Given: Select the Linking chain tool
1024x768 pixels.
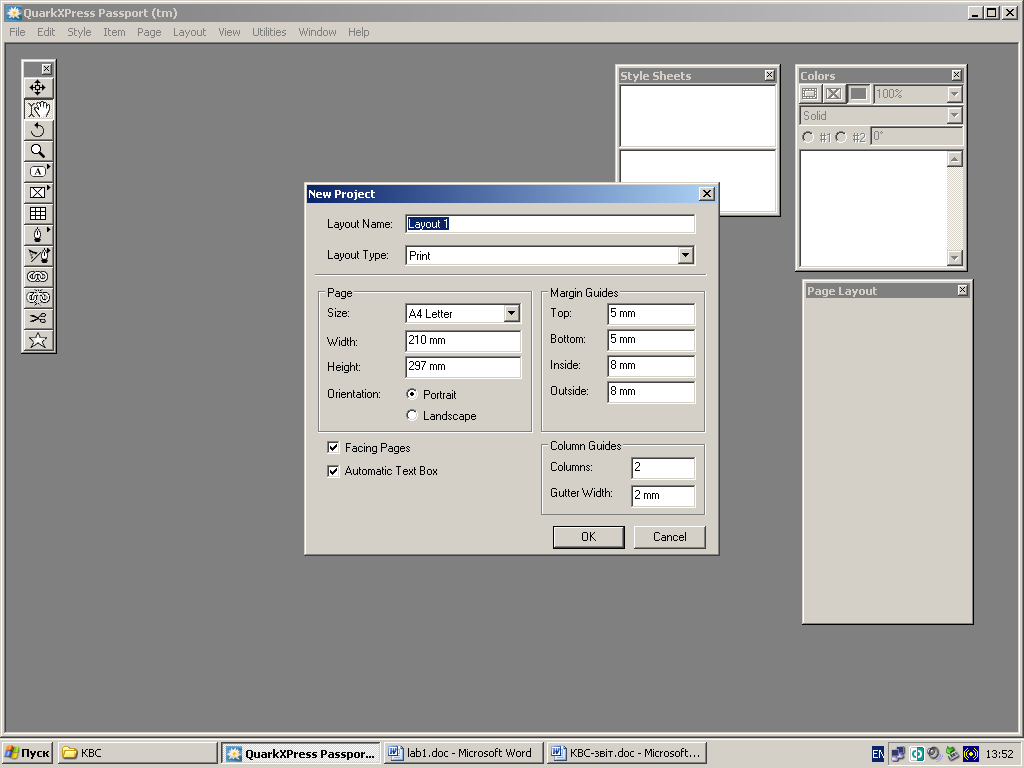Looking at the screenshot, I should pyautogui.click(x=38, y=276).
